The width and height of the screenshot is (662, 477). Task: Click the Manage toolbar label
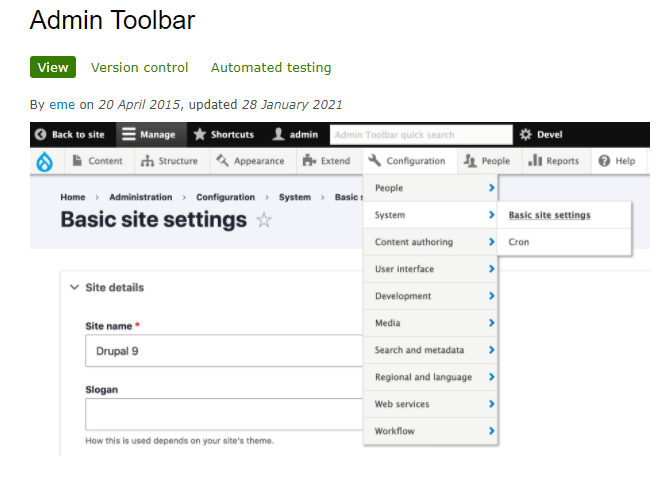[157, 135]
